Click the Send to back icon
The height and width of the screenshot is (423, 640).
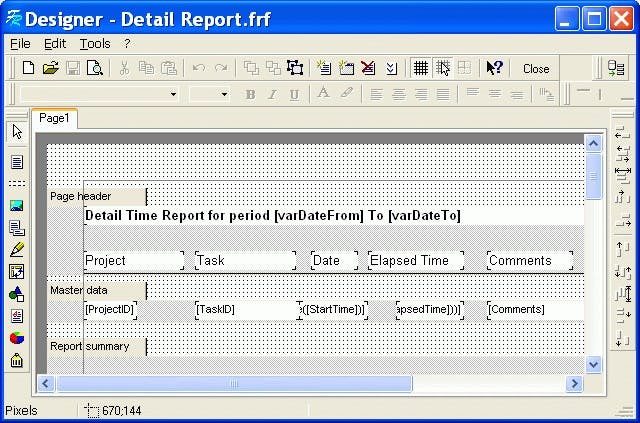click(273, 68)
